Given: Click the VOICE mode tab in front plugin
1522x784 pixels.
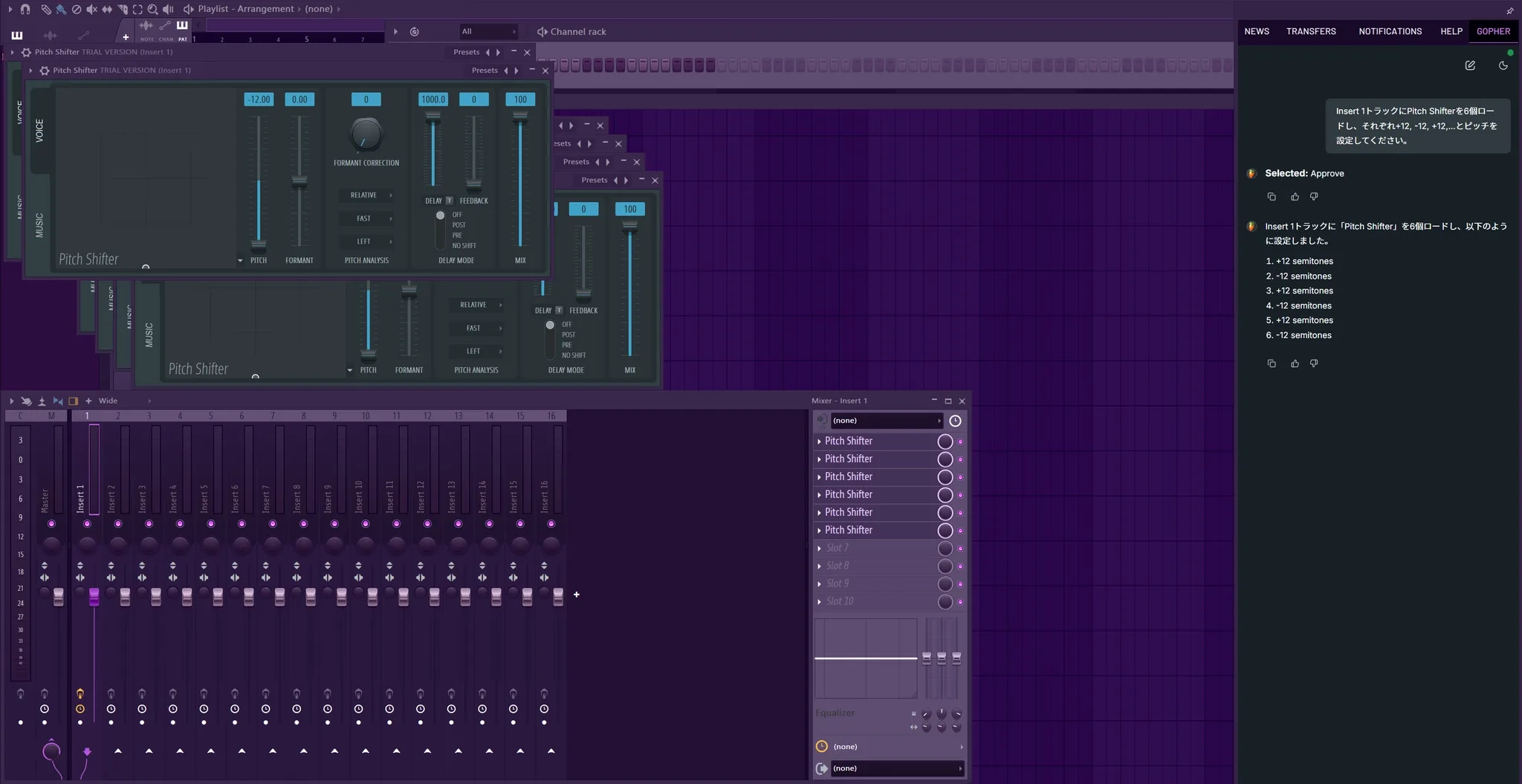Looking at the screenshot, I should [x=39, y=131].
